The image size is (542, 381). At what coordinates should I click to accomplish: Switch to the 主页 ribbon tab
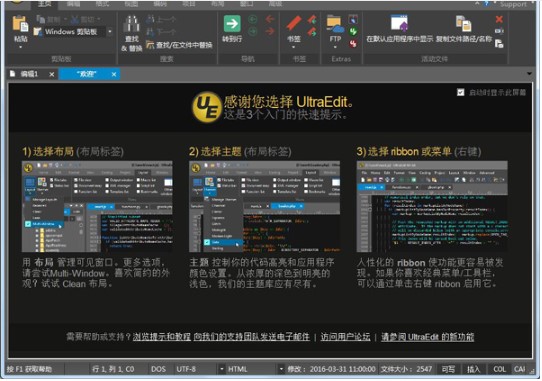(x=44, y=4)
